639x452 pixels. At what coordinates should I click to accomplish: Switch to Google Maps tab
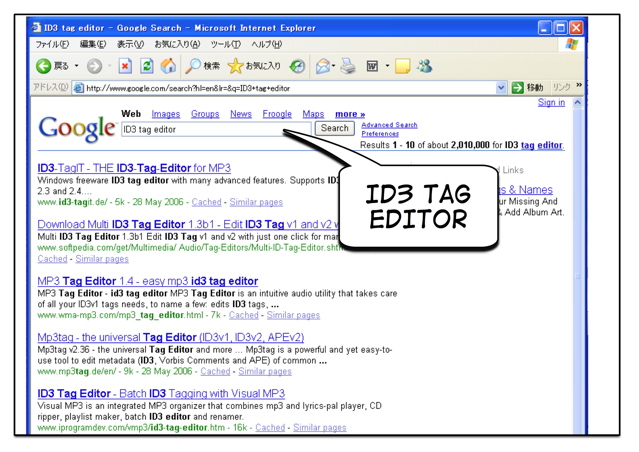[x=313, y=114]
